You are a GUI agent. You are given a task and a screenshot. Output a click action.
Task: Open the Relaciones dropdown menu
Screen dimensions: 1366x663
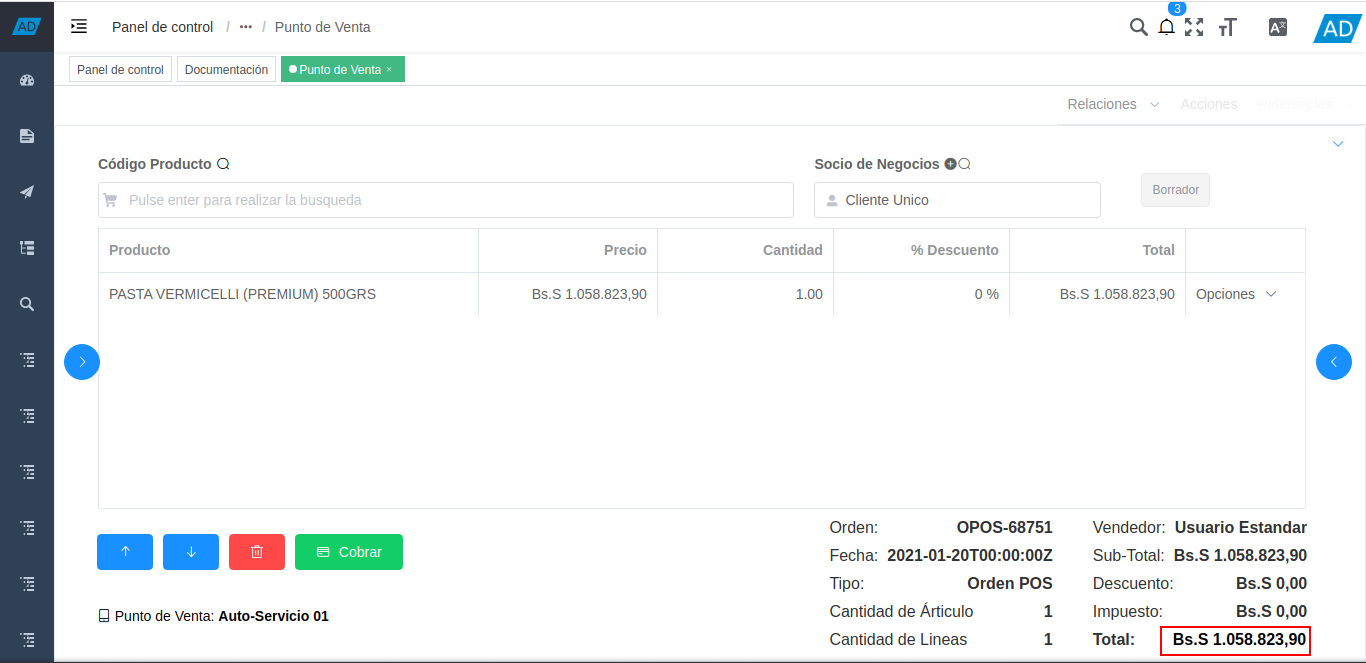[x=1110, y=104]
